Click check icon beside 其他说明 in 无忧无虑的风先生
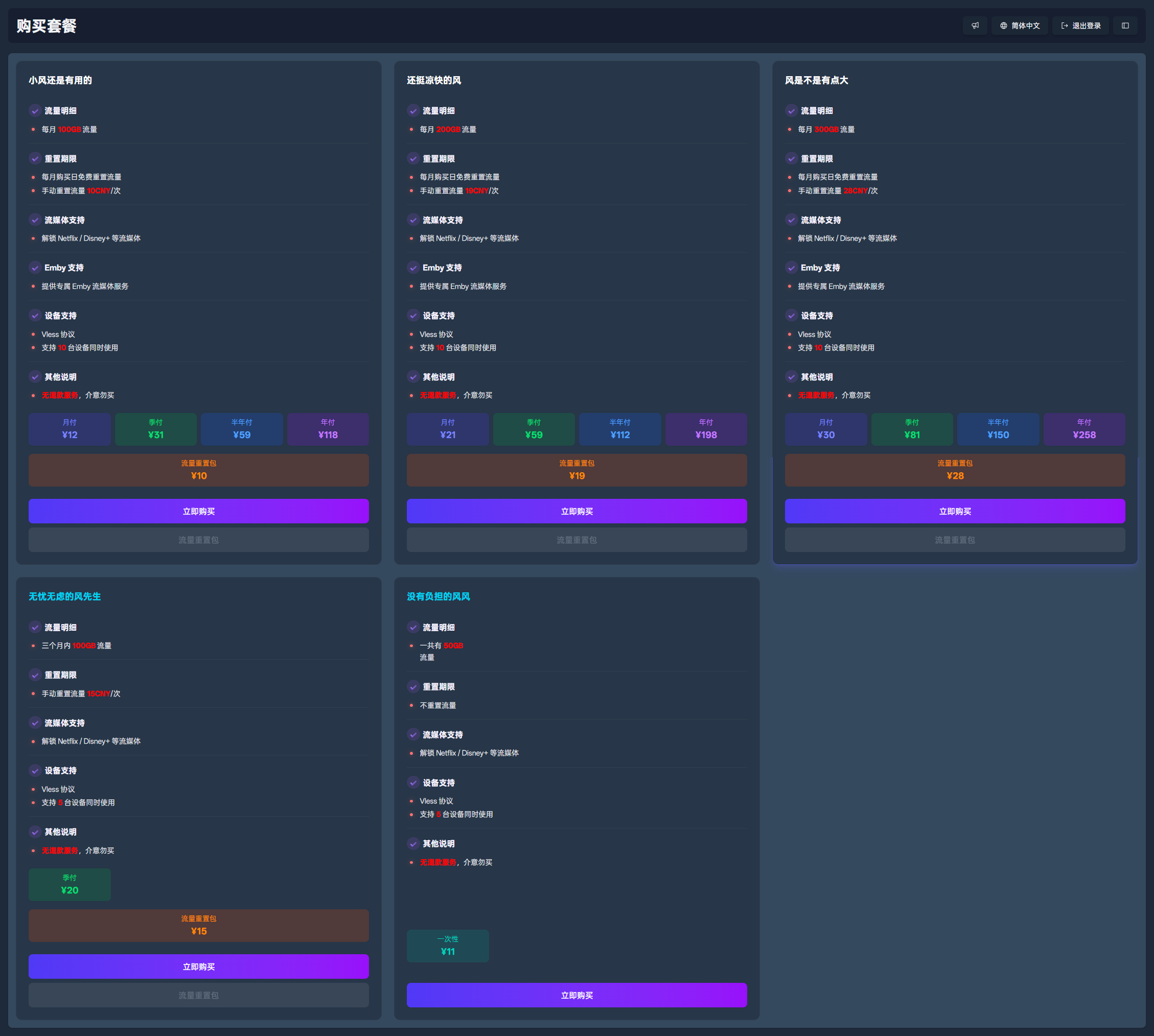Viewport: 1154px width, 1036px height. click(35, 832)
